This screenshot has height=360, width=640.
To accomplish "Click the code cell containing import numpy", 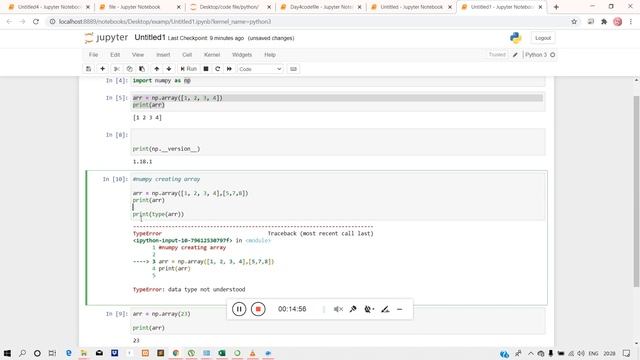I will tap(338, 81).
